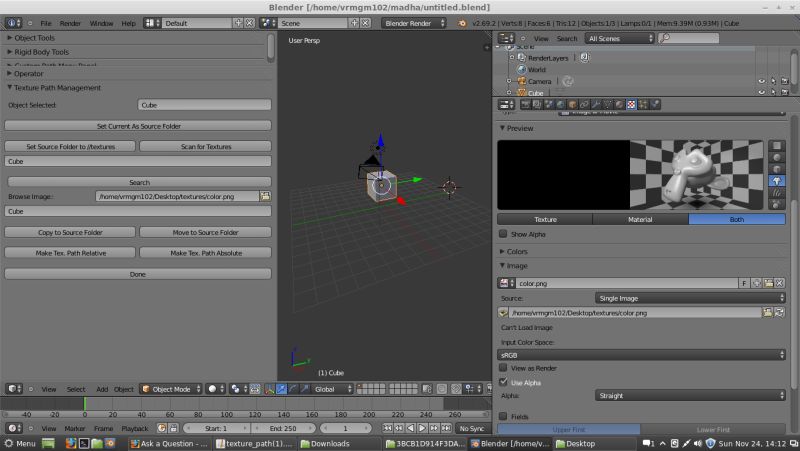Play animation forward button
Viewport: 800px width, 451px height.
pyautogui.click(x=422, y=428)
